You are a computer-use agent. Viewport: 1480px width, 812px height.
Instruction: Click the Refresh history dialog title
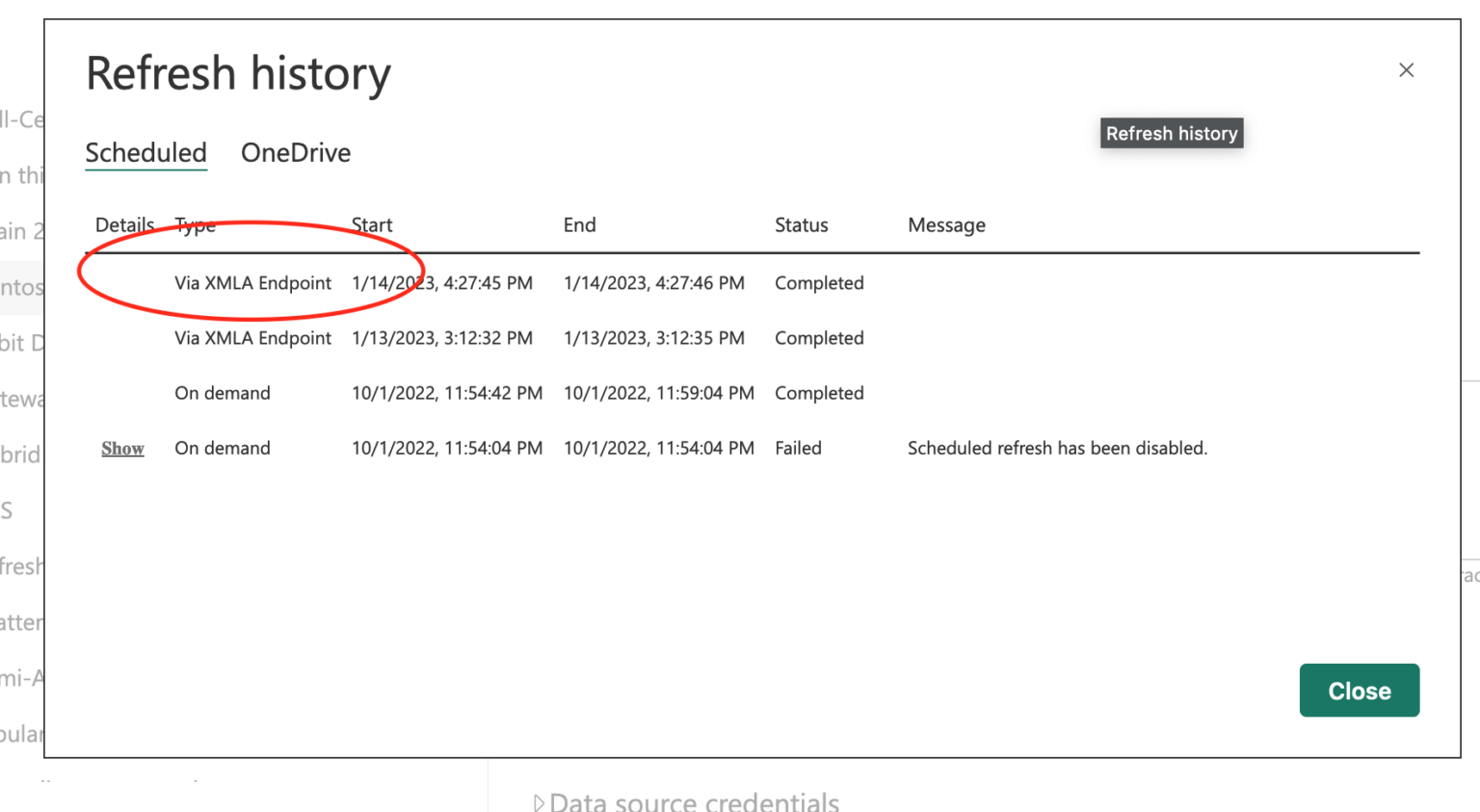coord(238,72)
